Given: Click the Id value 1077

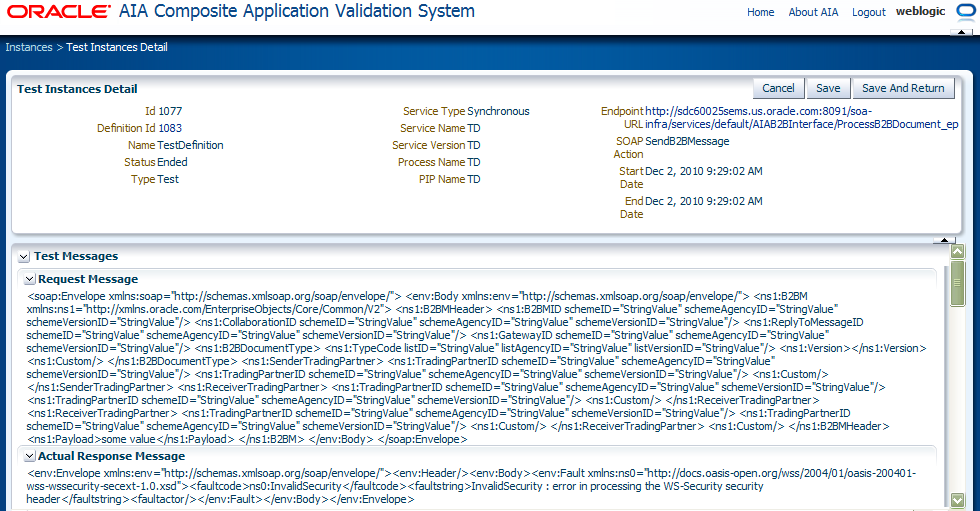Looking at the screenshot, I should point(170,111).
